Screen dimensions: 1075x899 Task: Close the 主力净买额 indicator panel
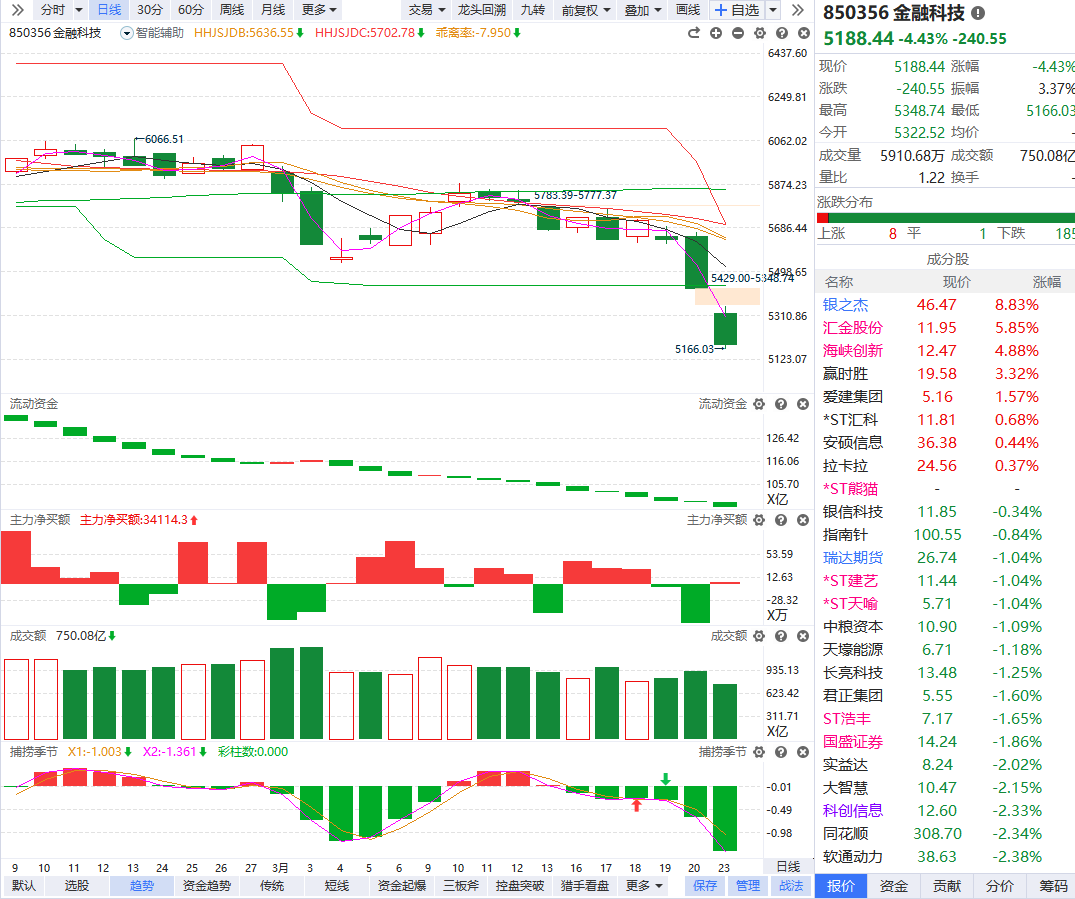(803, 520)
